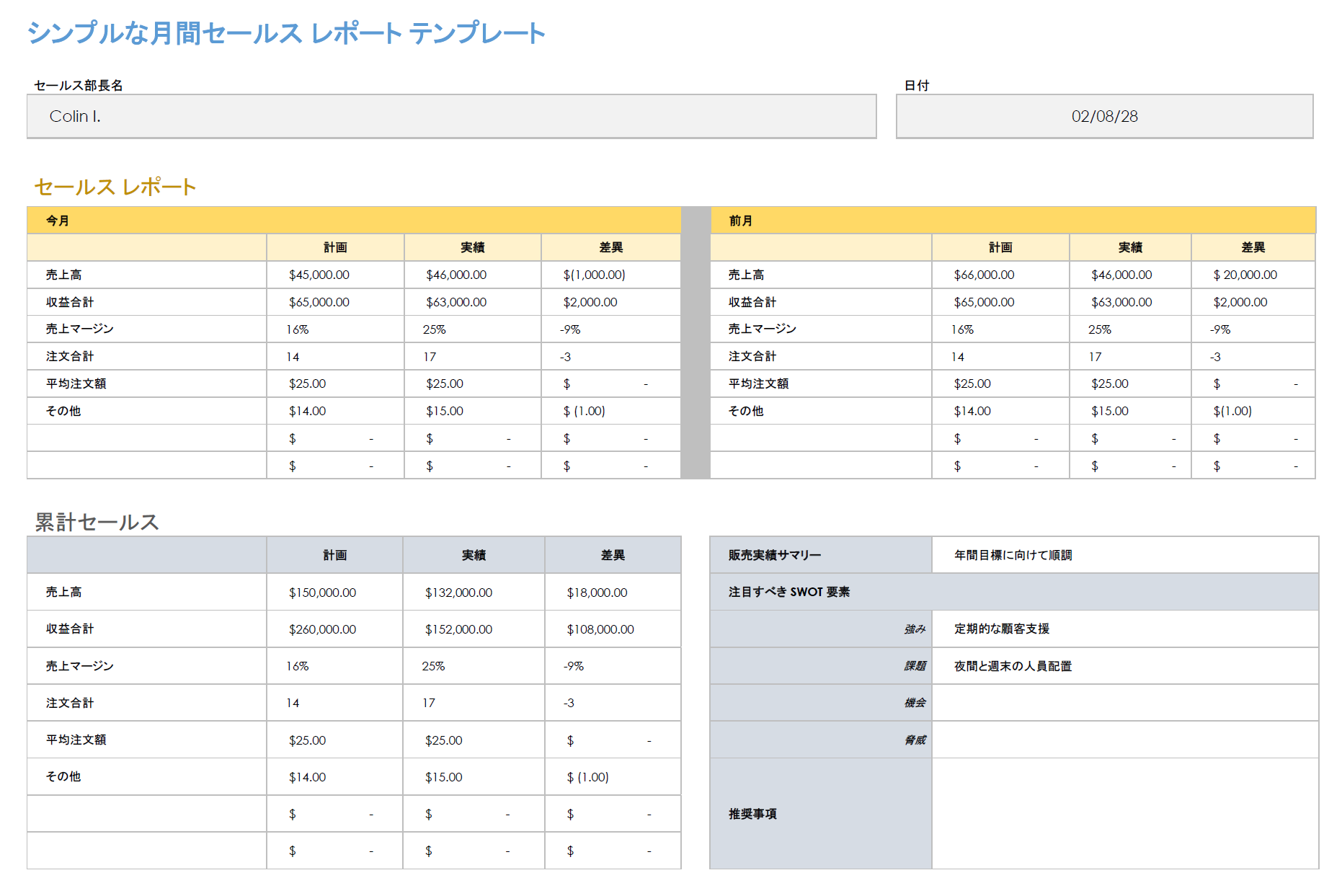Click 前月 sales variance $ 20,000.00 cell
Viewport: 1342px width, 896px height.
1253,275
